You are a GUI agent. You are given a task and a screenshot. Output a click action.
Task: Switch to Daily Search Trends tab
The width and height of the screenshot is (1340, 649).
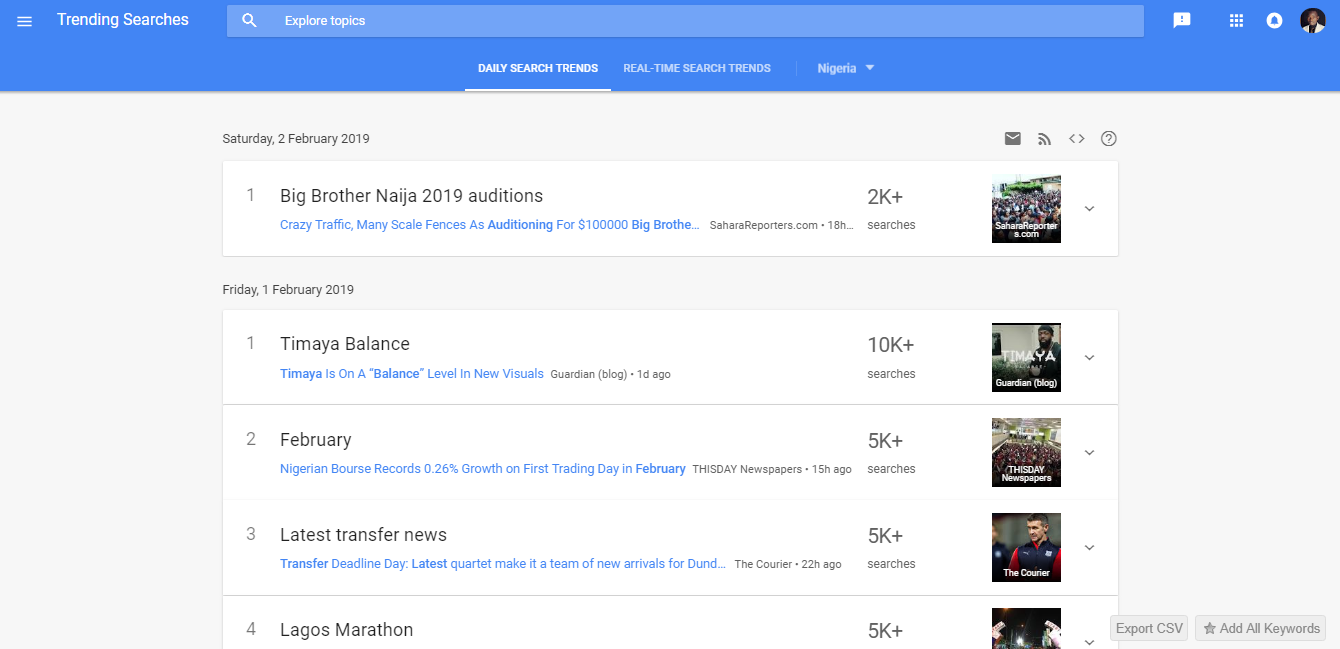pyautogui.click(x=538, y=68)
